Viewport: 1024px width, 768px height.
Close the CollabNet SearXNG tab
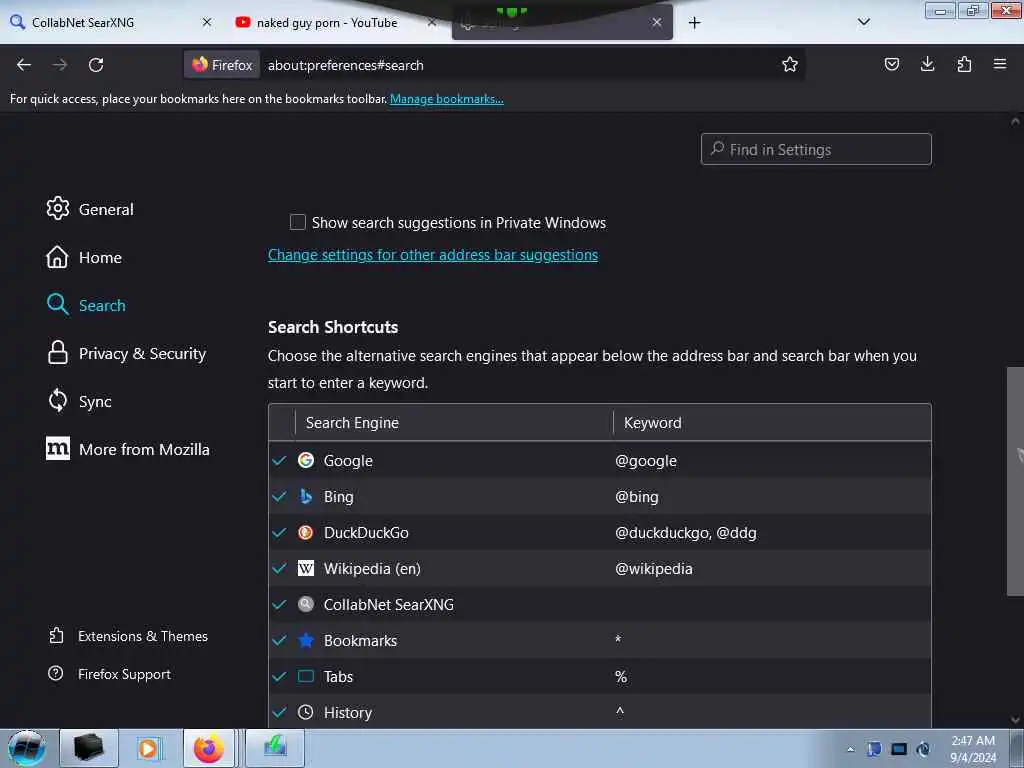(207, 22)
